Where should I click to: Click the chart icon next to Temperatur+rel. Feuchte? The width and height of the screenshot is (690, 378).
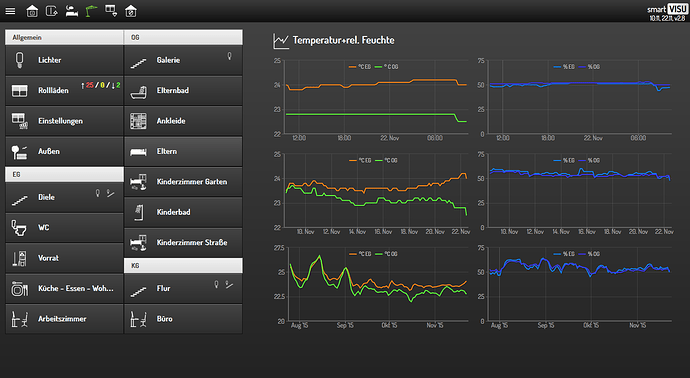click(x=281, y=41)
